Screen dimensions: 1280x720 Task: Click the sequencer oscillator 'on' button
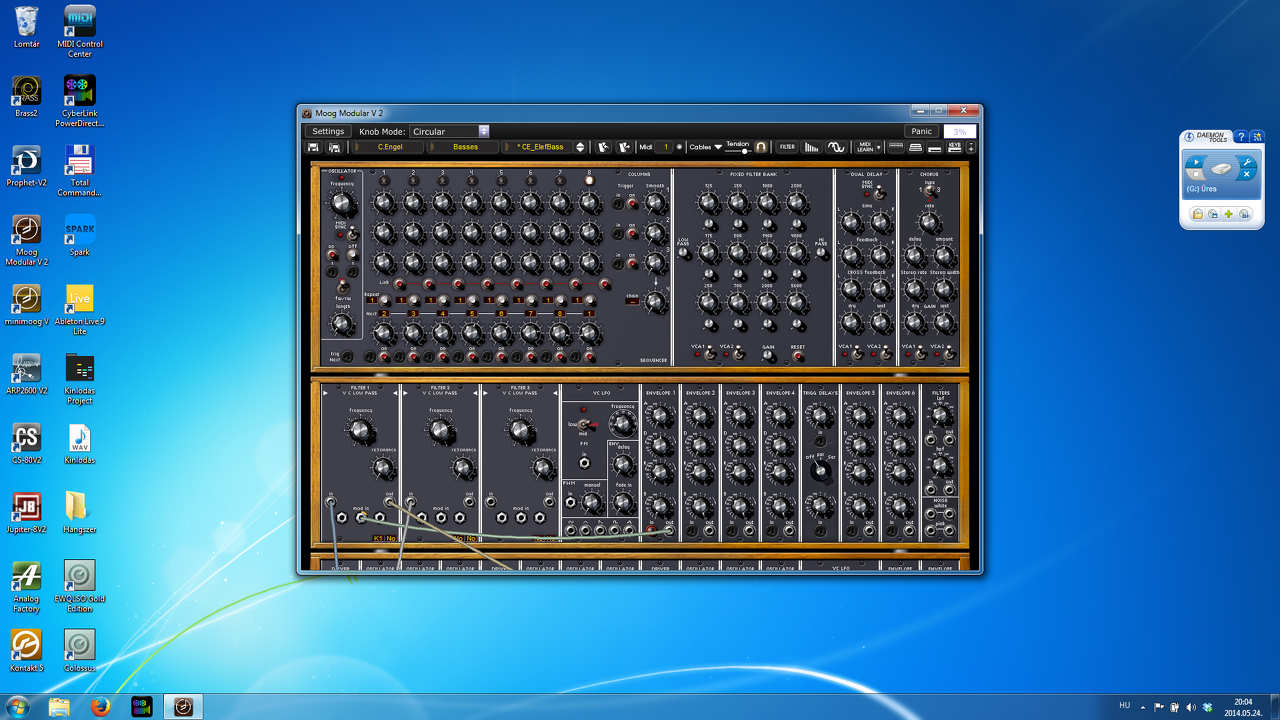coord(332,256)
